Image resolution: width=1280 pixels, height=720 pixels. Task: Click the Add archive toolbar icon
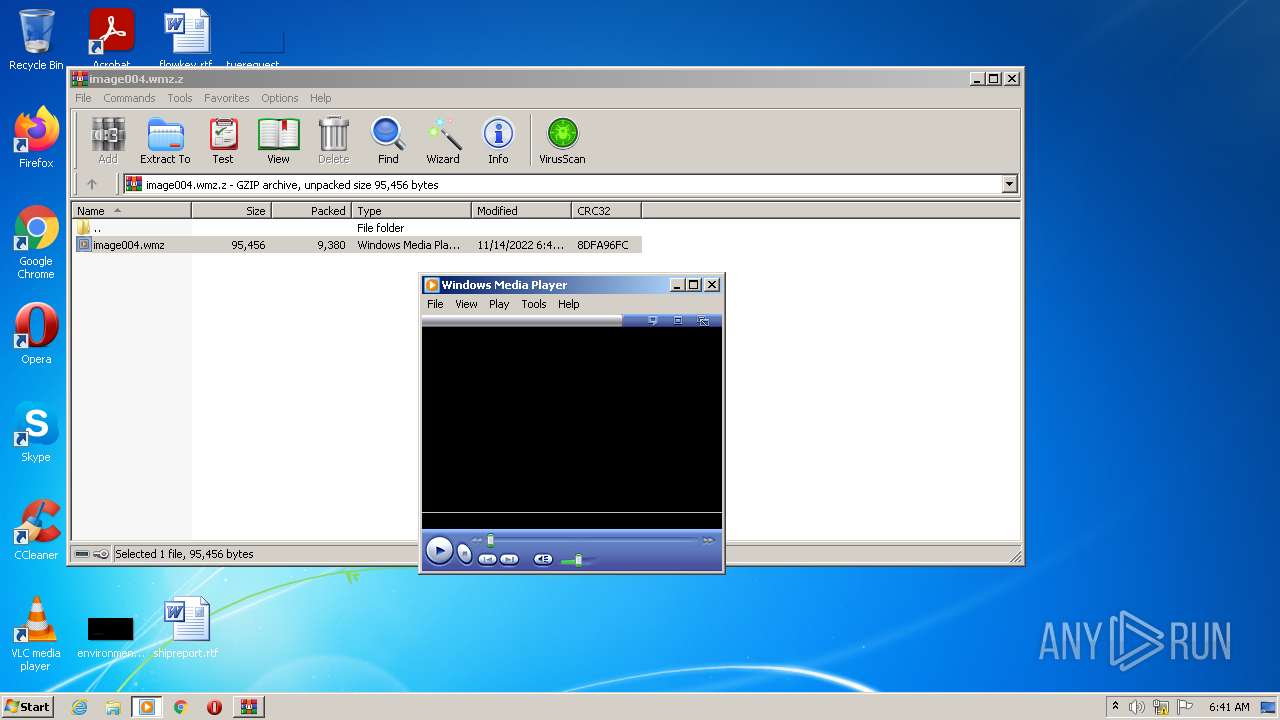click(108, 141)
